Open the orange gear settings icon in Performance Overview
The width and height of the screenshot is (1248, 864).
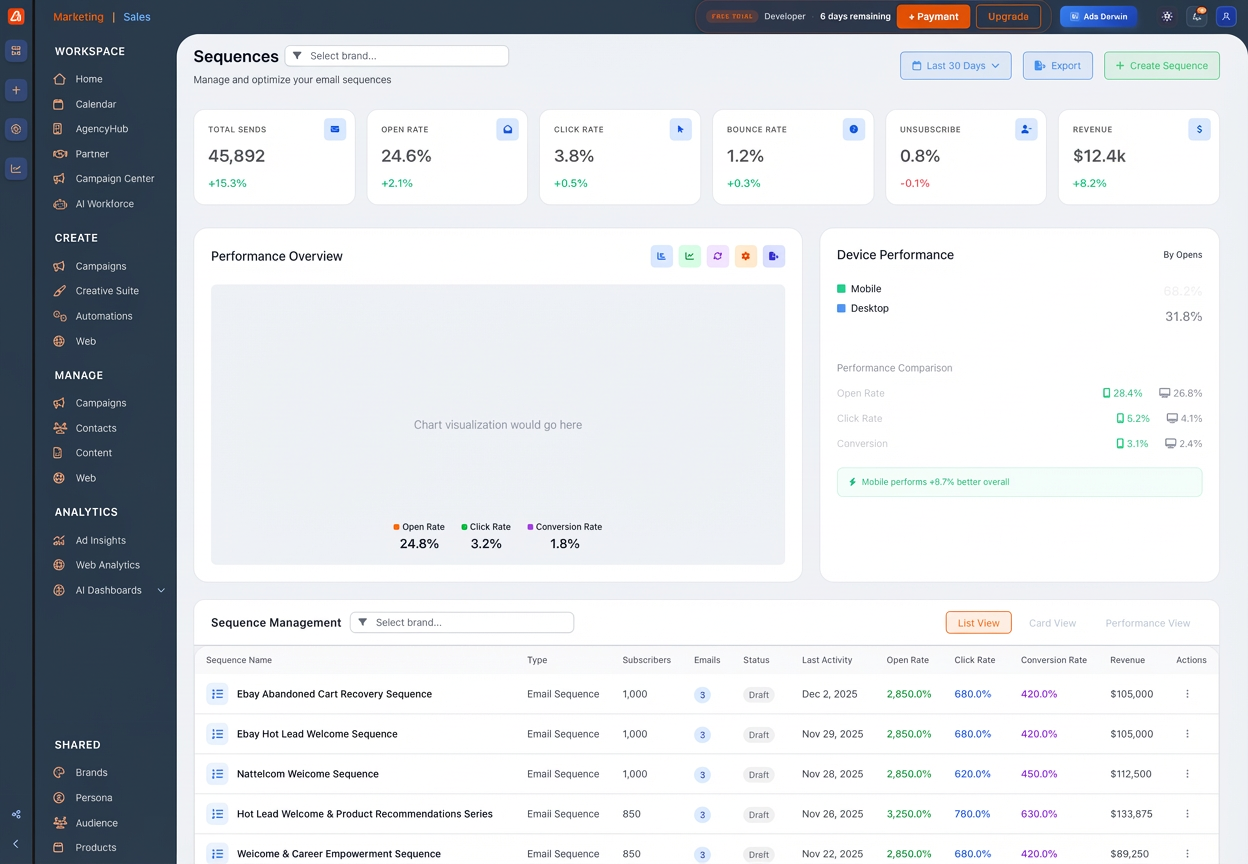tap(745, 257)
